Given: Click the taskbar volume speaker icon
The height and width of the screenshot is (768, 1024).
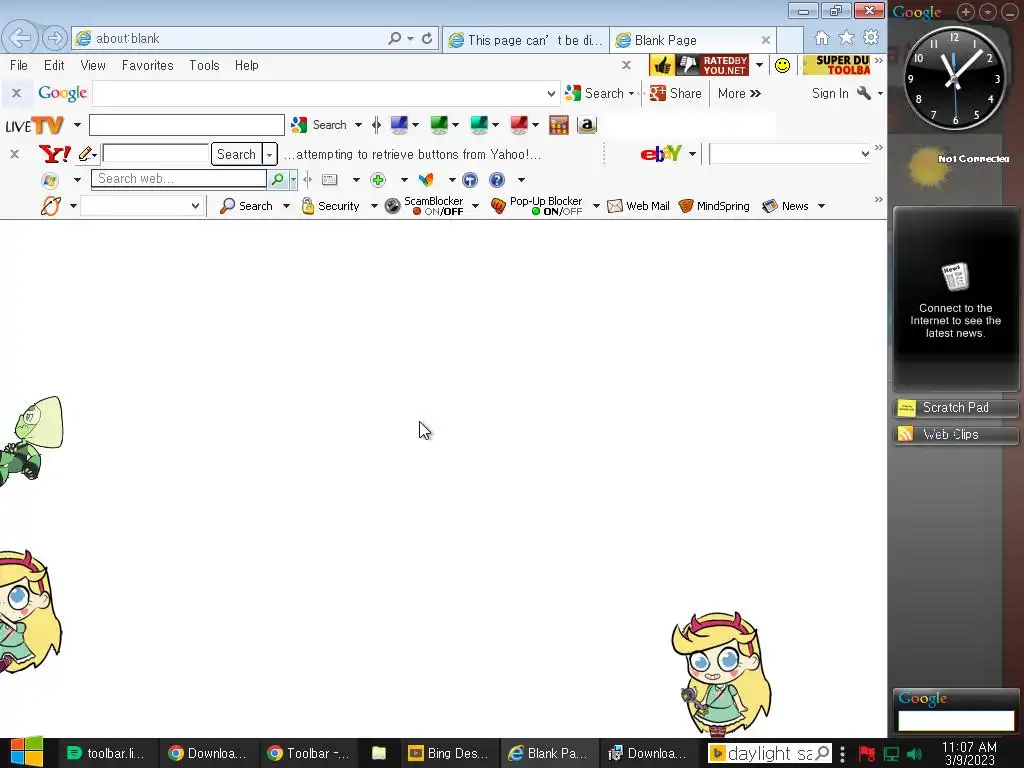Looking at the screenshot, I should 914,754.
